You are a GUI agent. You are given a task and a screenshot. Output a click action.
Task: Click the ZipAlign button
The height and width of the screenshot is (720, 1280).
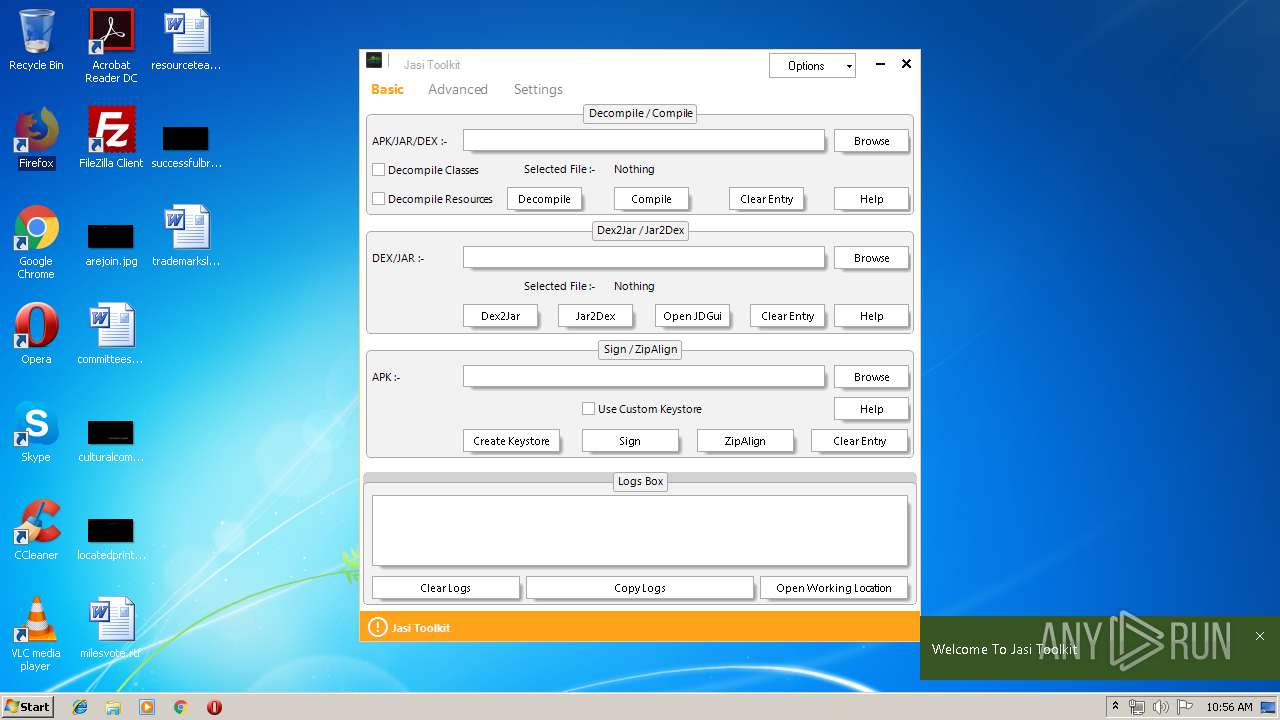point(745,441)
